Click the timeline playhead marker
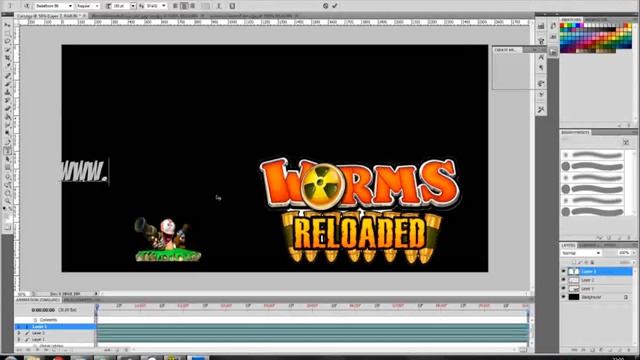The height and width of the screenshot is (360, 640). click(x=97, y=307)
